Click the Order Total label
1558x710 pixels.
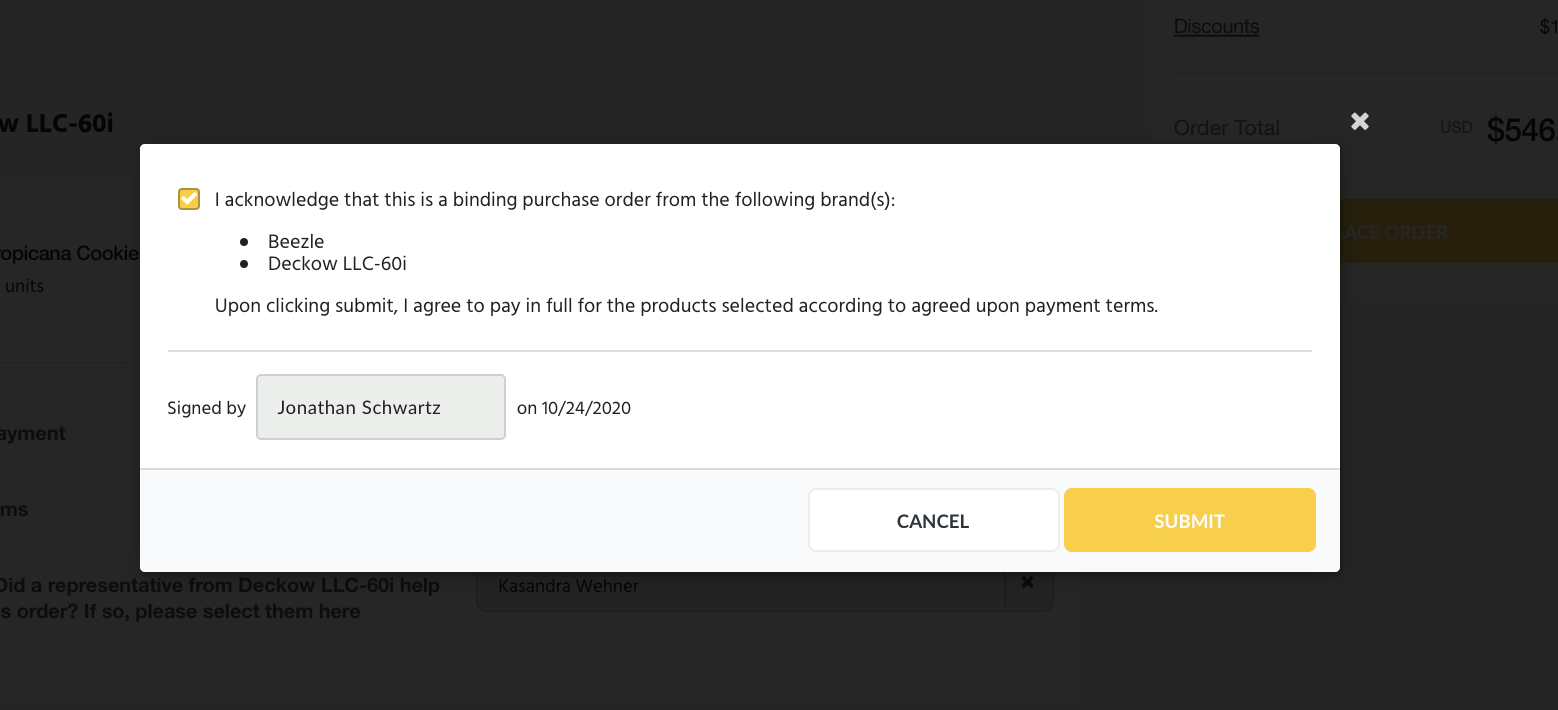pyautogui.click(x=1226, y=128)
